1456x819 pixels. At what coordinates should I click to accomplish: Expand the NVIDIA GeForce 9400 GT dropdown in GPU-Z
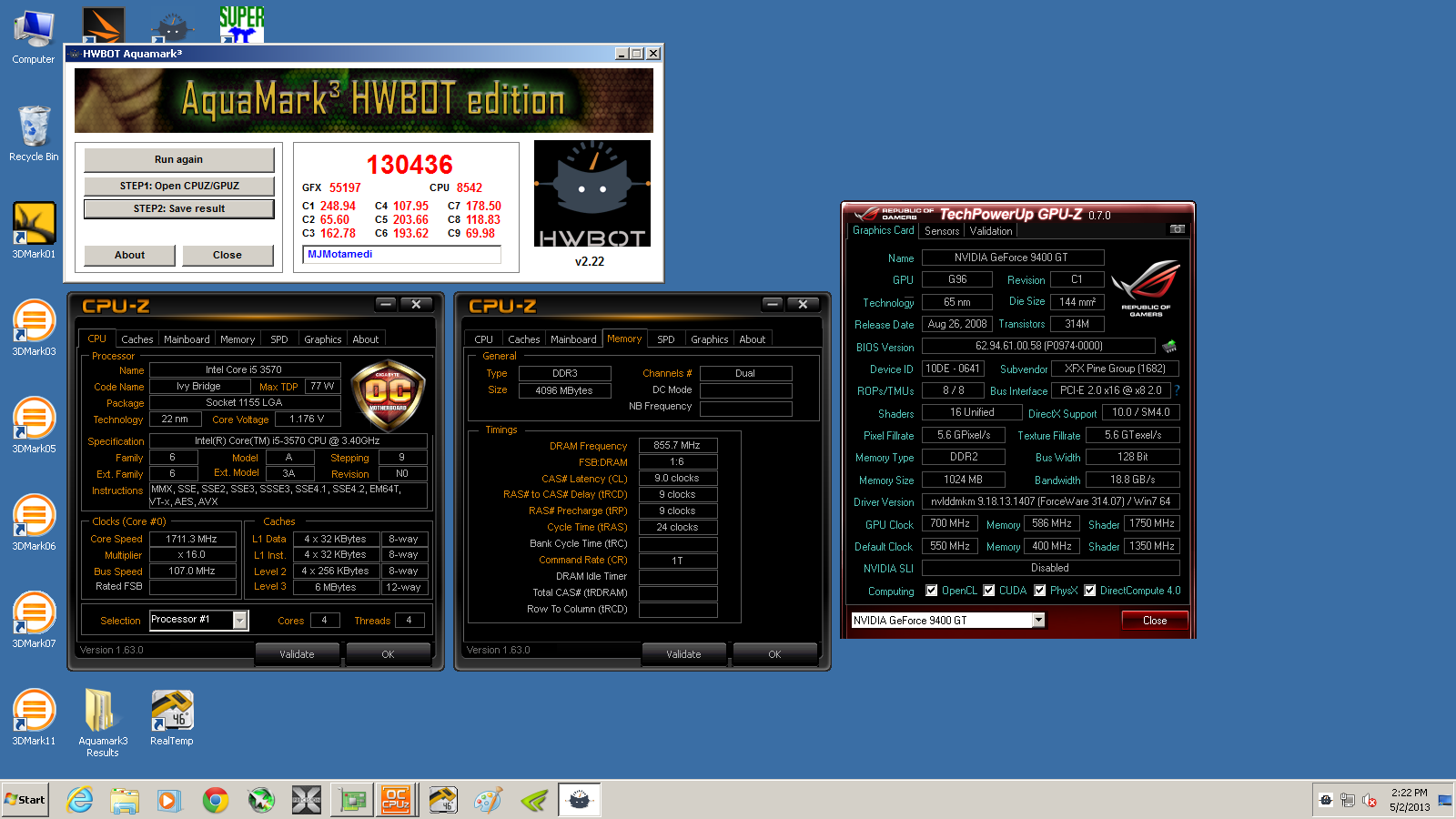tap(1038, 621)
